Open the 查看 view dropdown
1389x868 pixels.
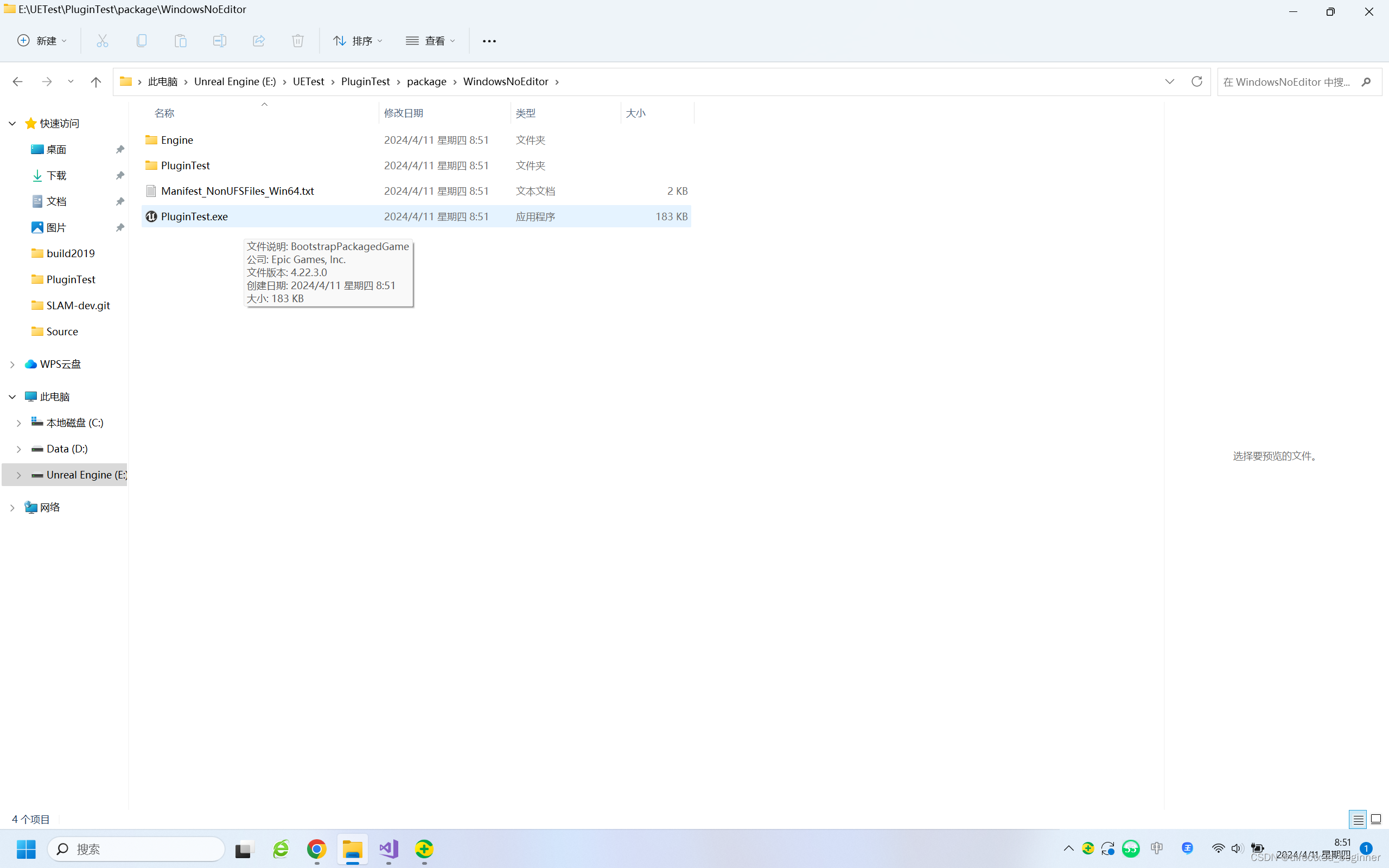coord(430,41)
